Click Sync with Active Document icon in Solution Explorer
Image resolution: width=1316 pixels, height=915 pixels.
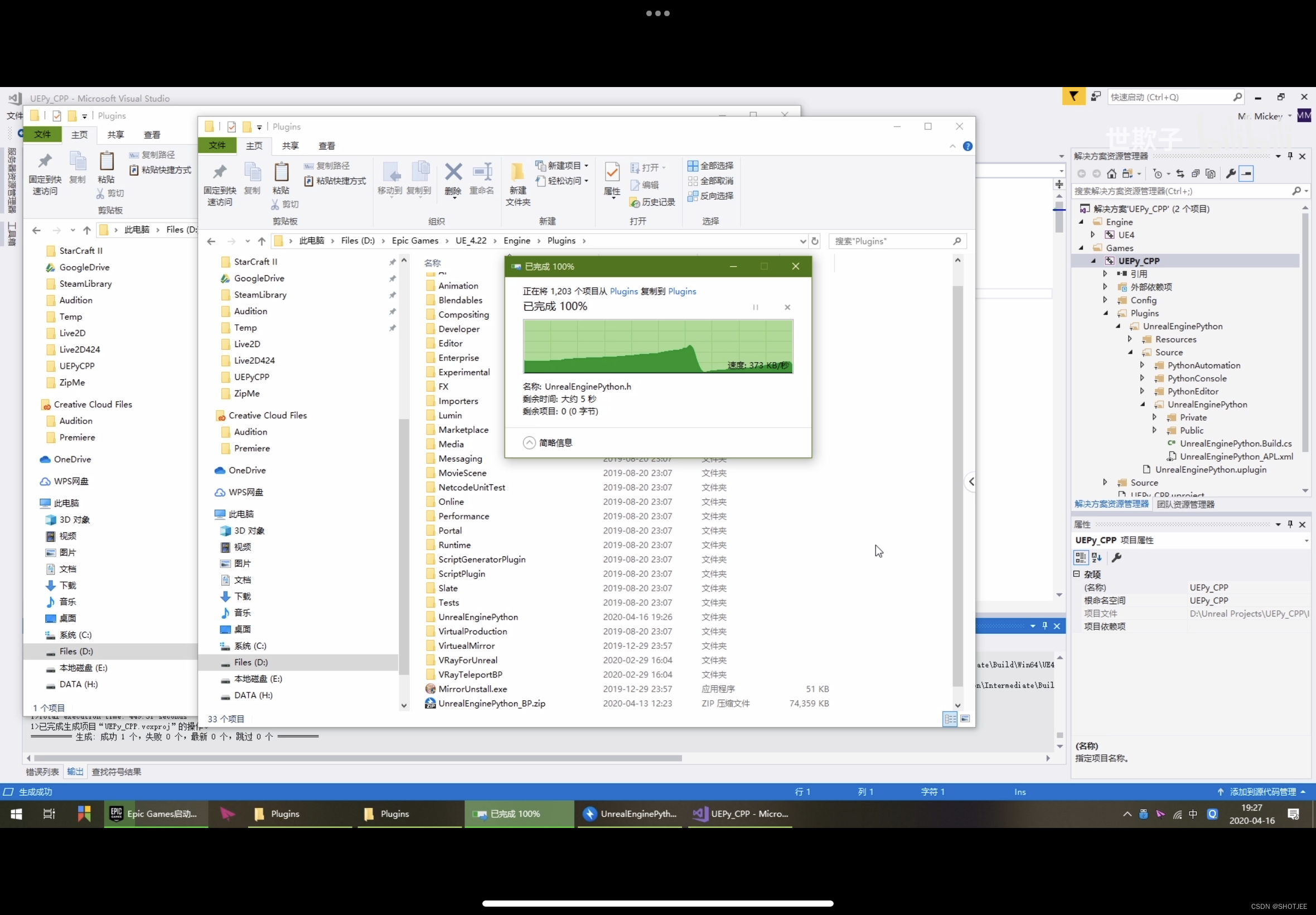pyautogui.click(x=1179, y=174)
